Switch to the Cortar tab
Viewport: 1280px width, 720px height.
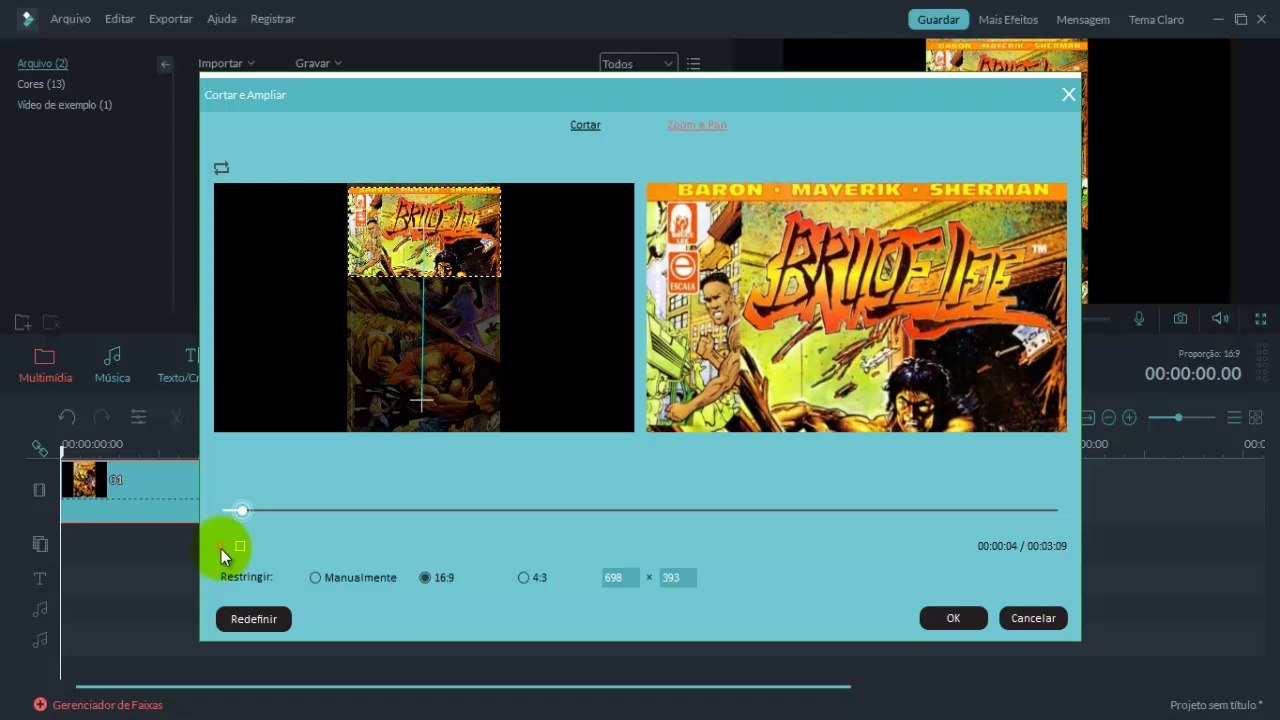pos(585,125)
